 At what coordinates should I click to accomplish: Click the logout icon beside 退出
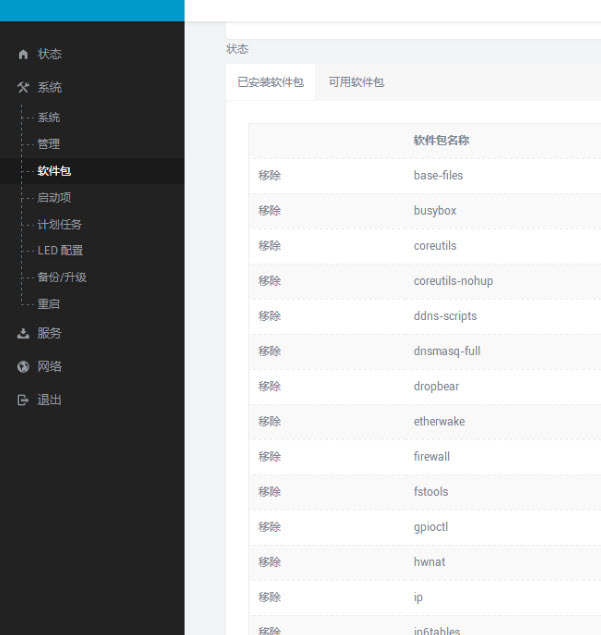(23, 400)
